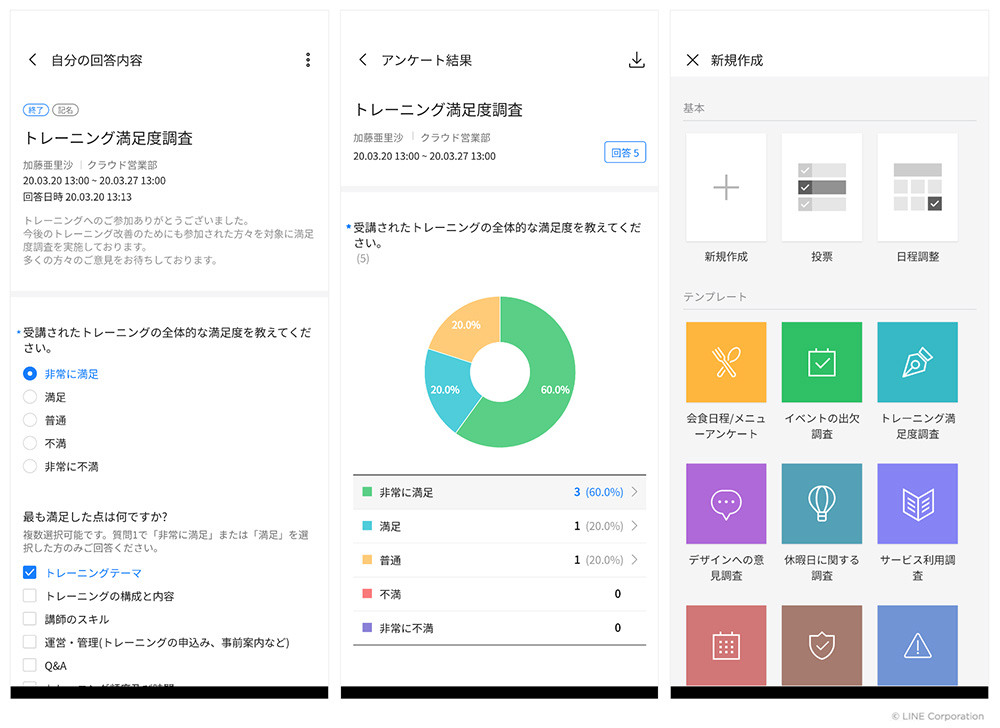Click the テンプレート section heading
Screen dimensions: 1000x728
715,296
